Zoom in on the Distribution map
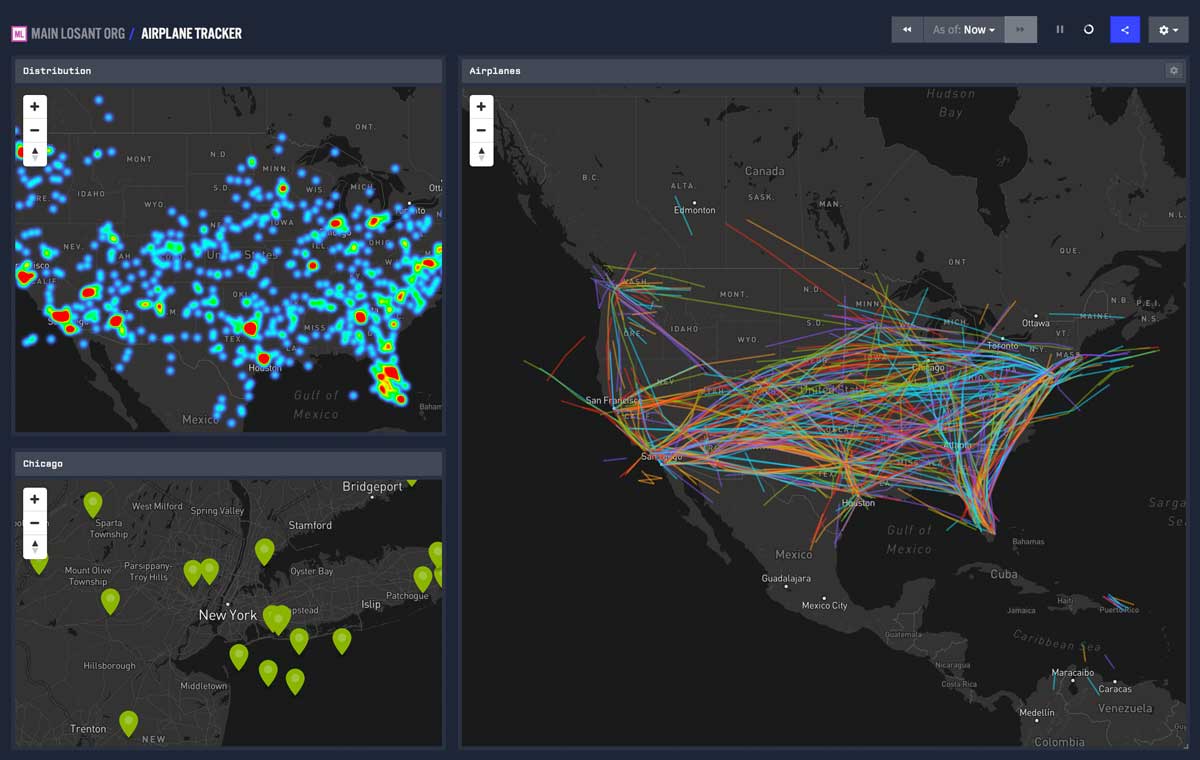This screenshot has height=760, width=1200. [x=34, y=106]
